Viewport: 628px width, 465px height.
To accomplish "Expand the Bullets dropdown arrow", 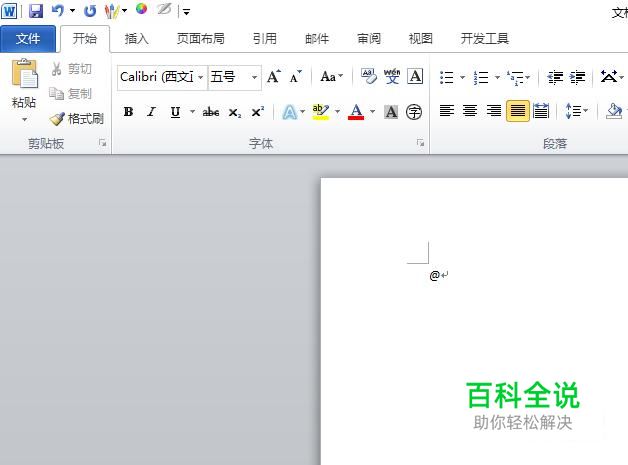I will [x=462, y=77].
